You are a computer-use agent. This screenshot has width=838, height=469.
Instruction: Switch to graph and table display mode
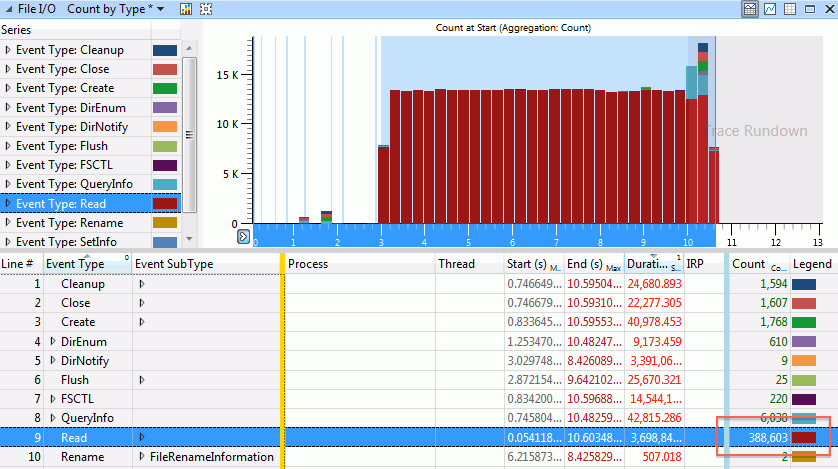tap(750, 9)
